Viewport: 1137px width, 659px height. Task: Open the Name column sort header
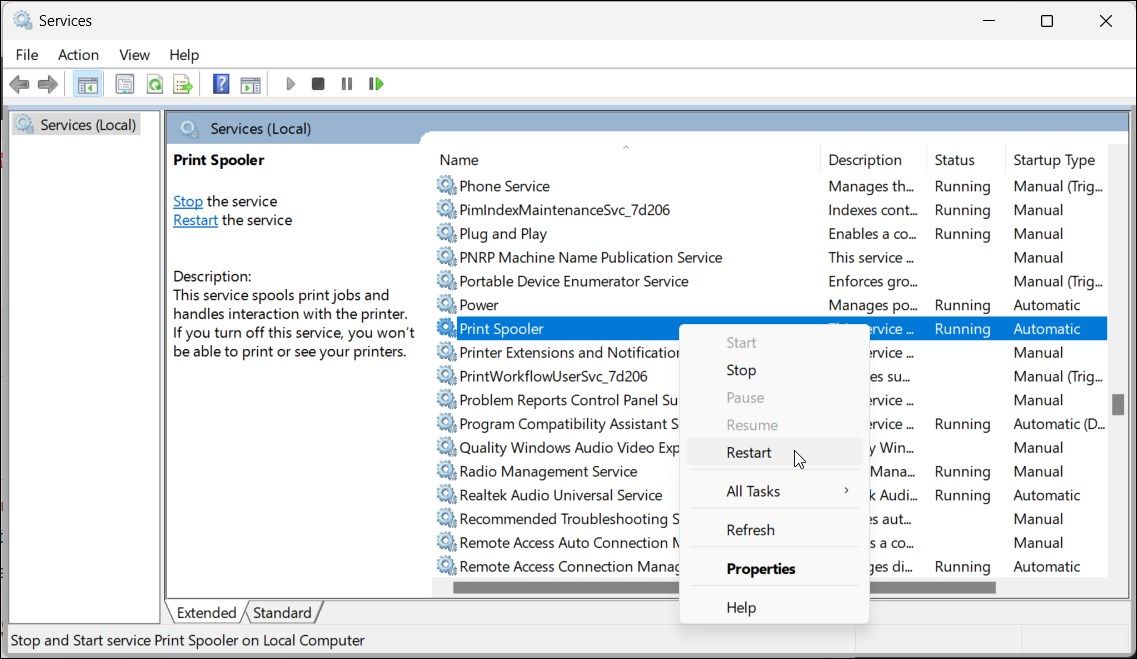pos(459,159)
